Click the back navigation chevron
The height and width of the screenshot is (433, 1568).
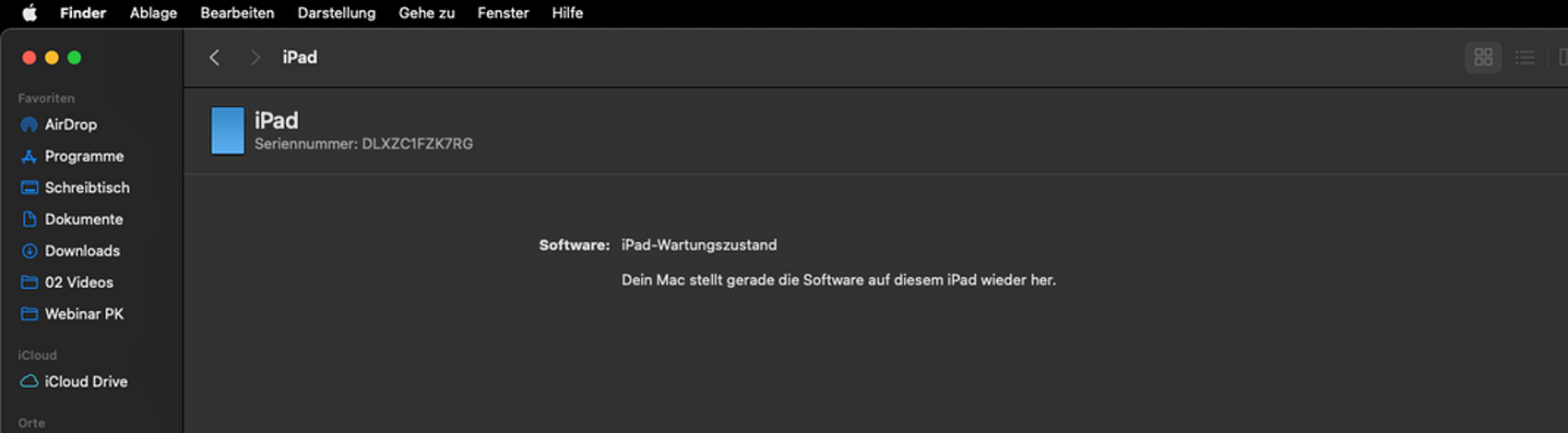pyautogui.click(x=214, y=57)
